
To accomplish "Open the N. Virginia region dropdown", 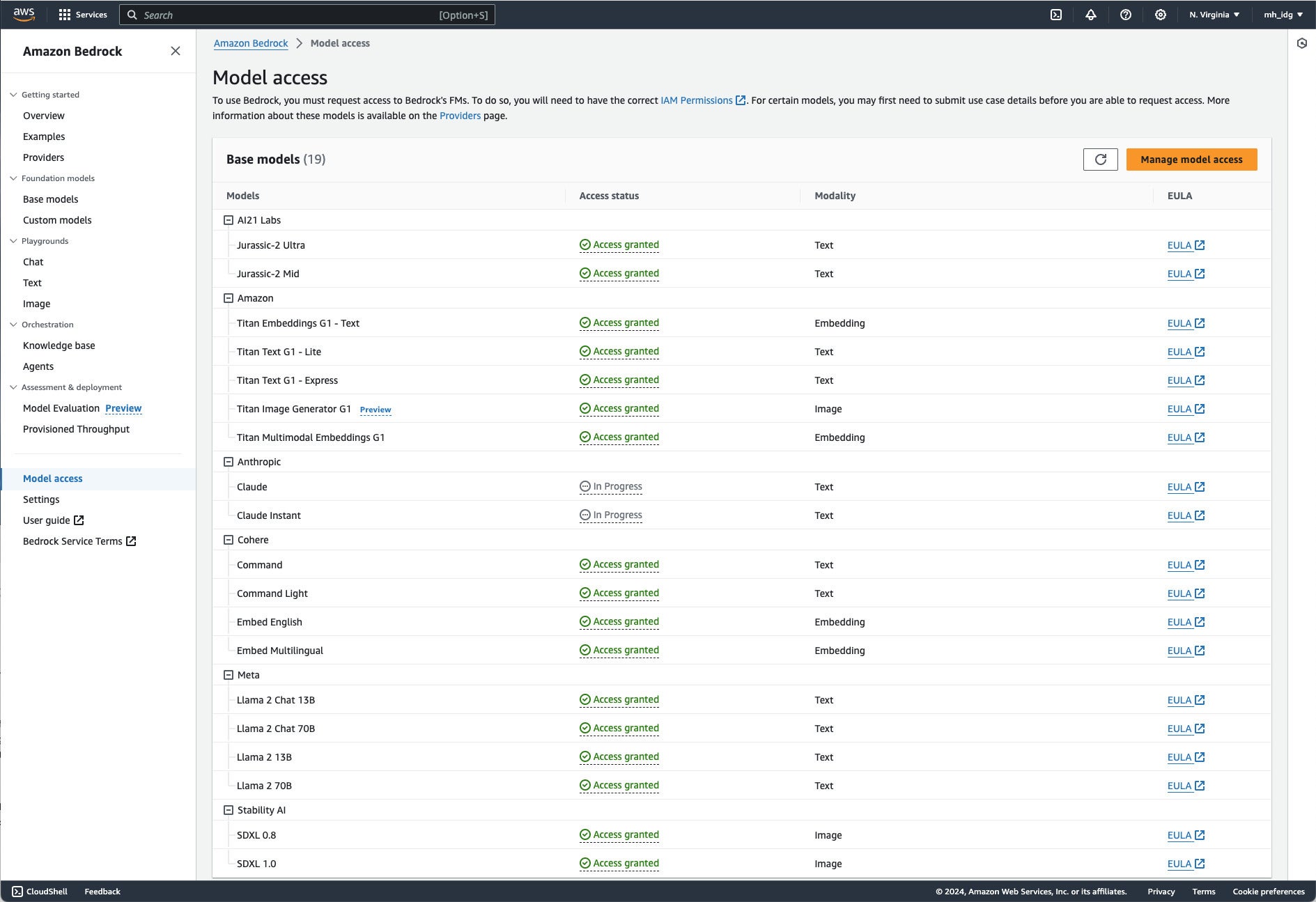I will point(1214,15).
